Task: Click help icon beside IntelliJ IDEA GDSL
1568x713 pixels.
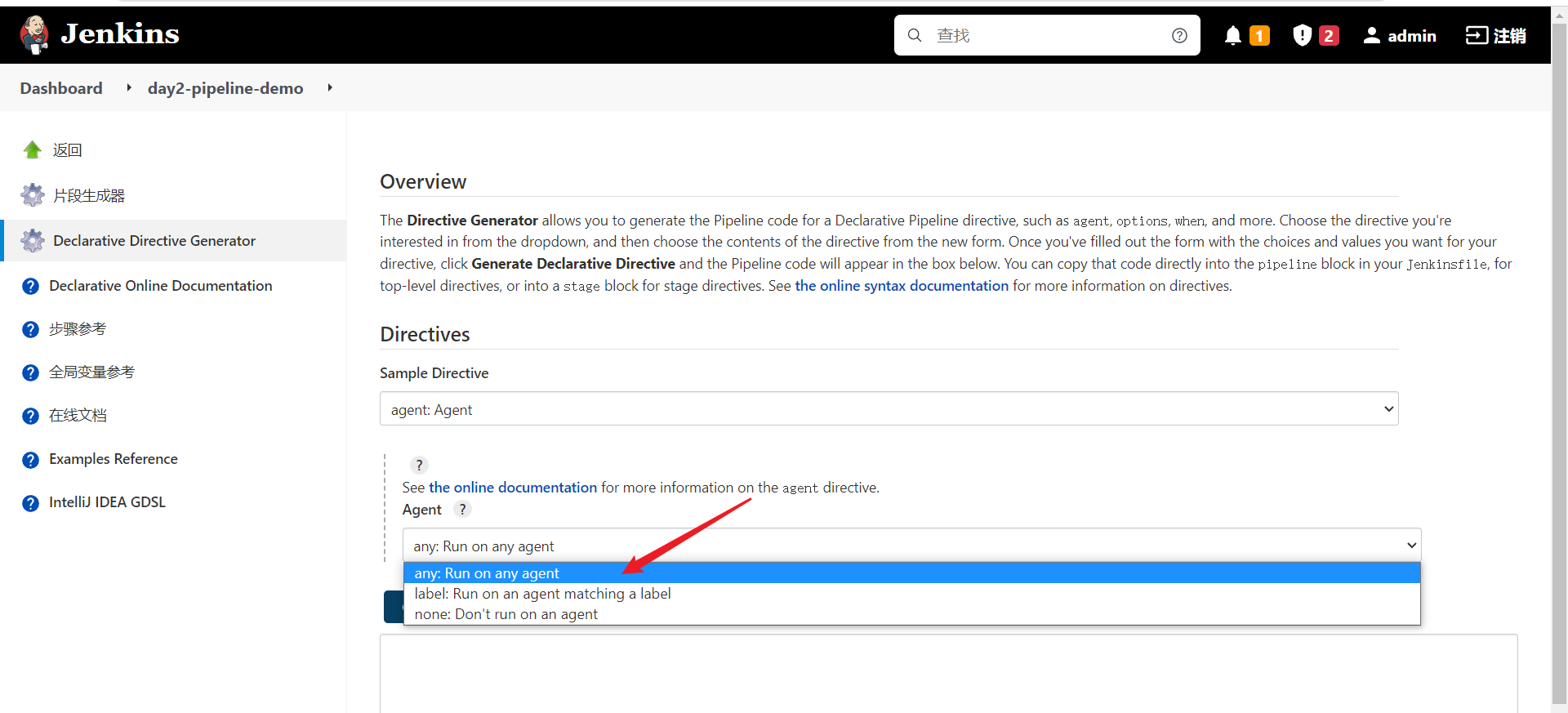Action: coord(30,503)
